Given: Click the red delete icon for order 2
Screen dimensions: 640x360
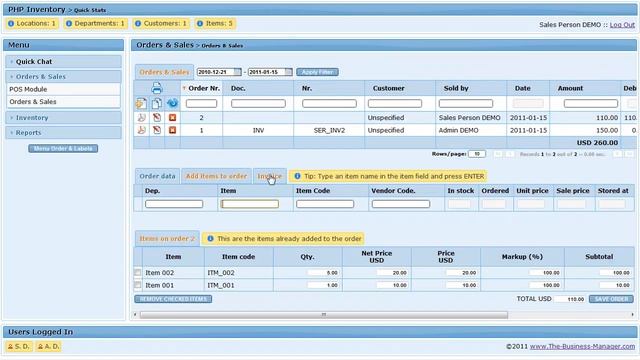Looking at the screenshot, I should click(x=172, y=118).
